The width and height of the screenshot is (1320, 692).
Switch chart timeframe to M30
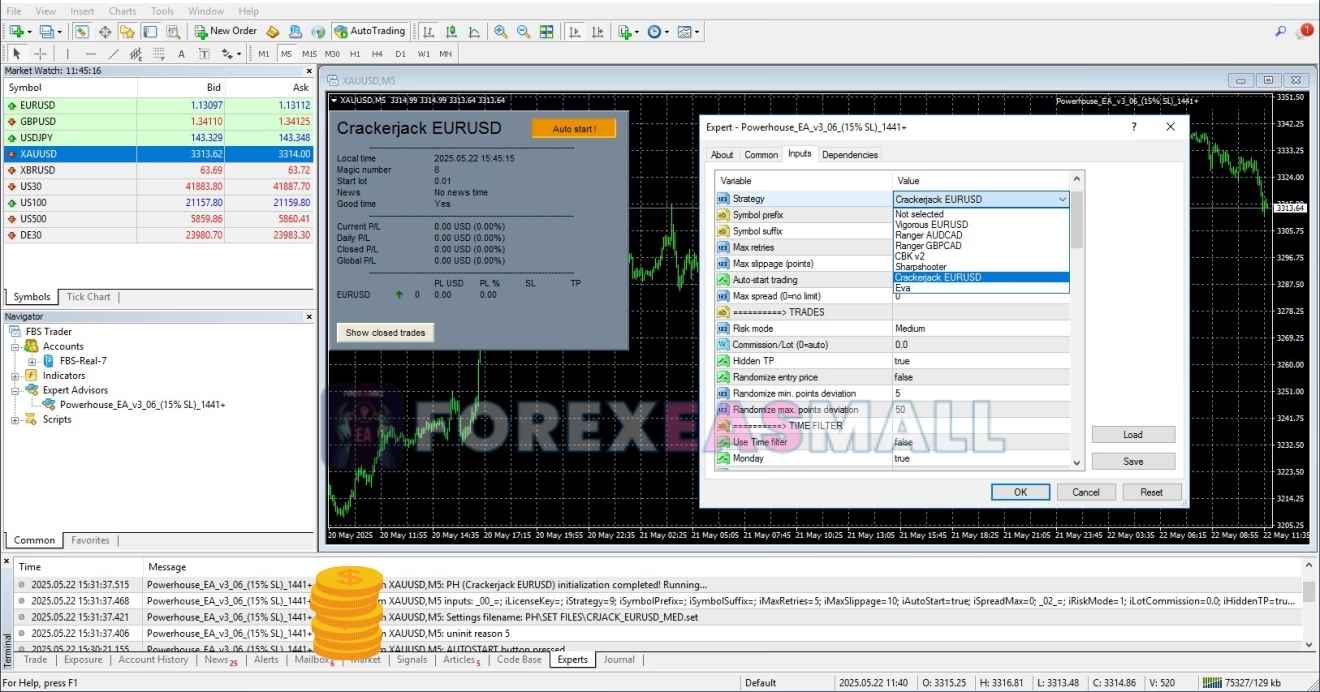pyautogui.click(x=332, y=53)
